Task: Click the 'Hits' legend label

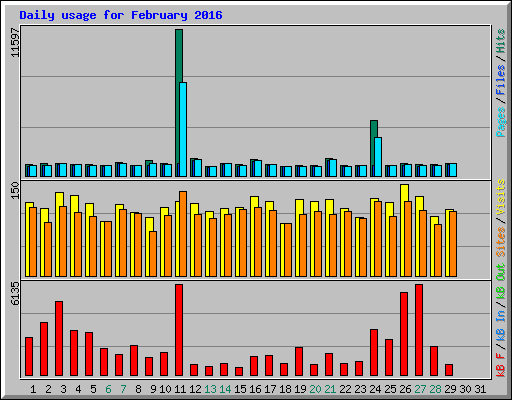Action: [501, 41]
